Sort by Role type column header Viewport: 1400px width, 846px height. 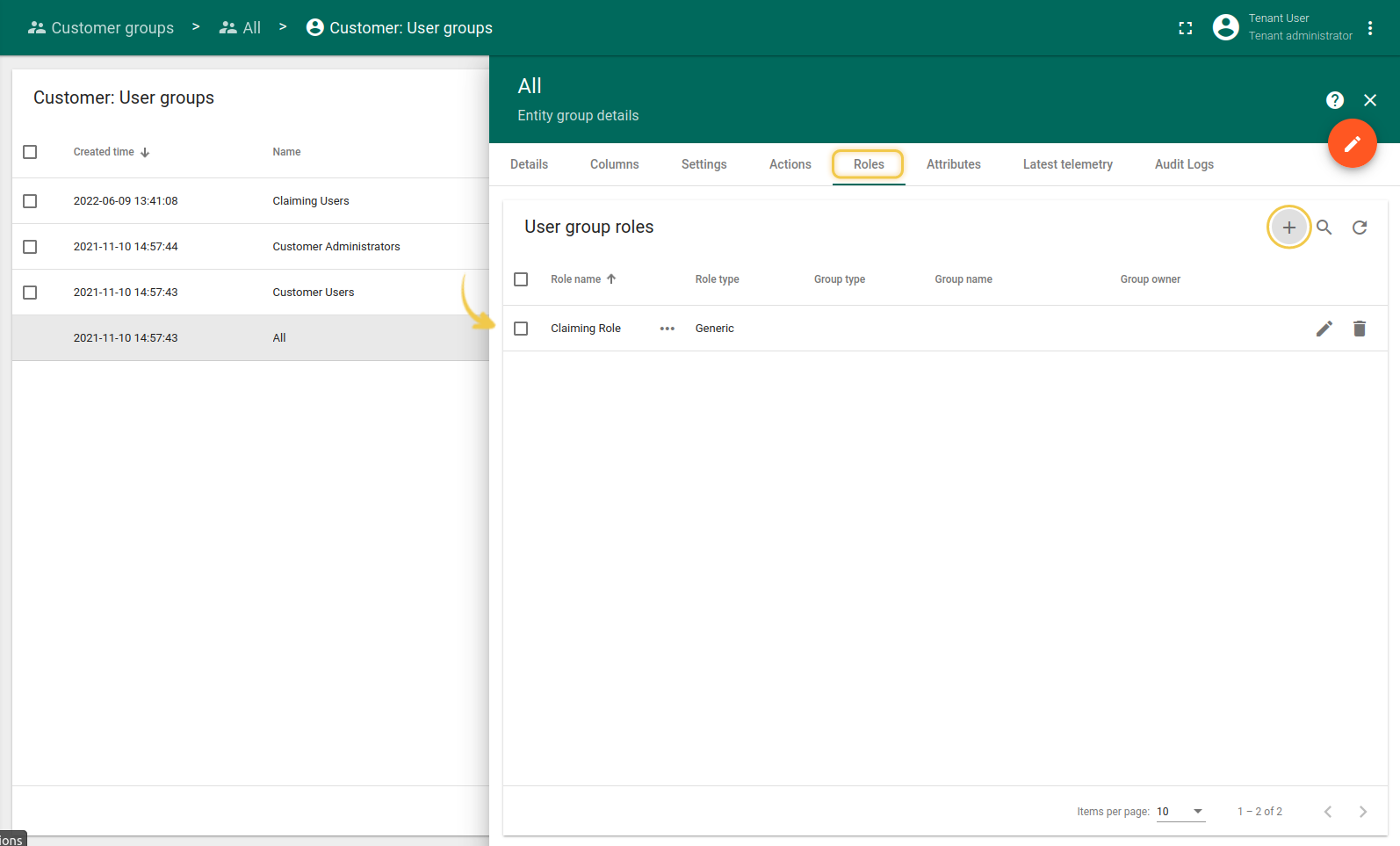(x=717, y=279)
